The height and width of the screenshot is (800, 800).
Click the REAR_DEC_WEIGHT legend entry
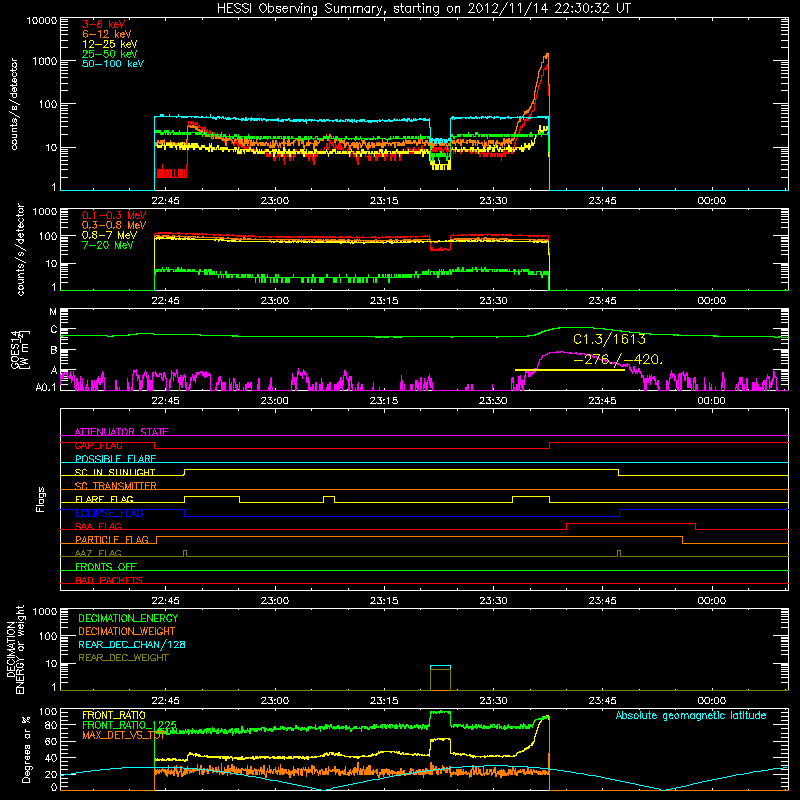pos(123,658)
